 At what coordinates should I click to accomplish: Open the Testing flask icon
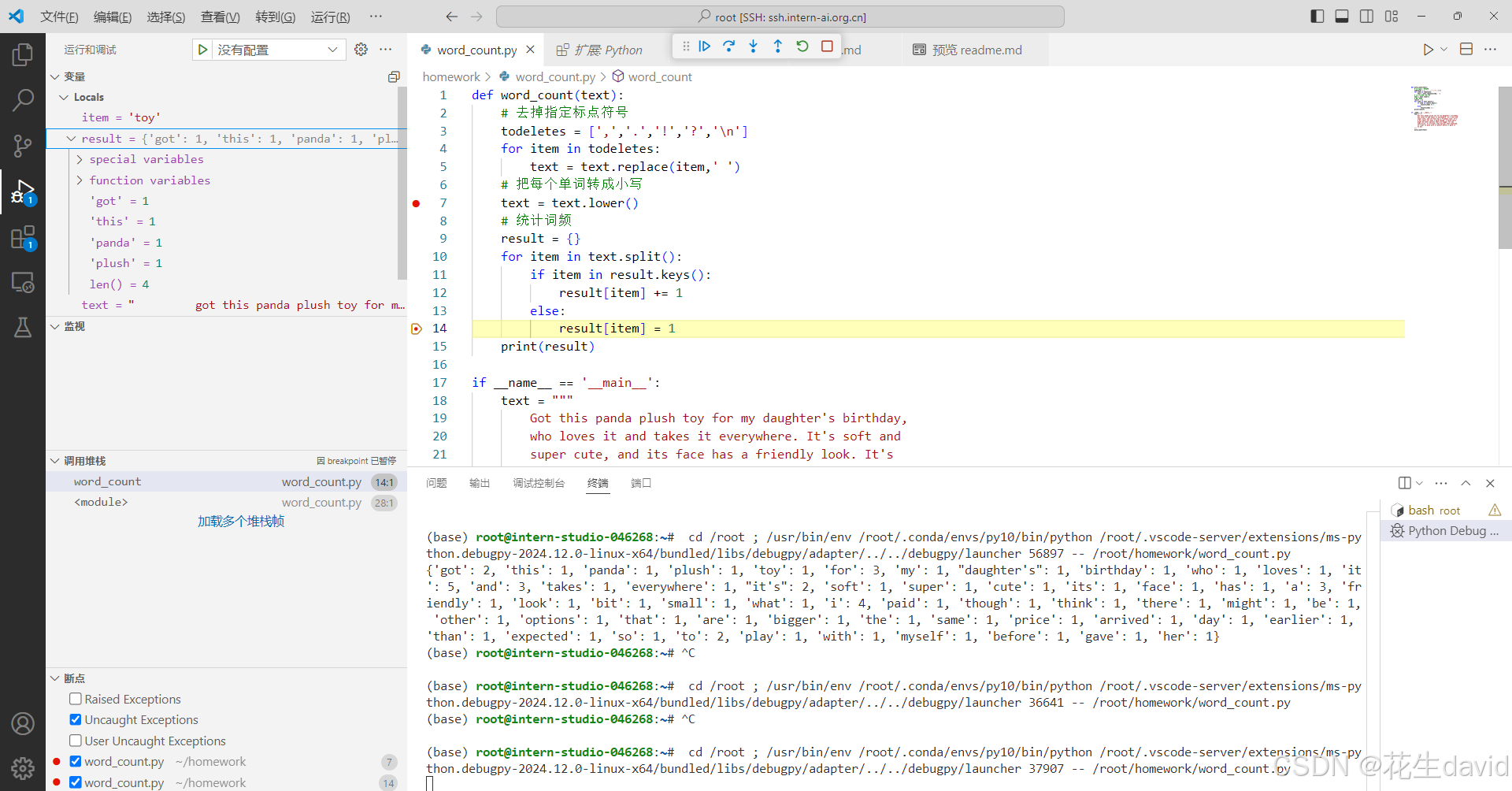click(23, 327)
